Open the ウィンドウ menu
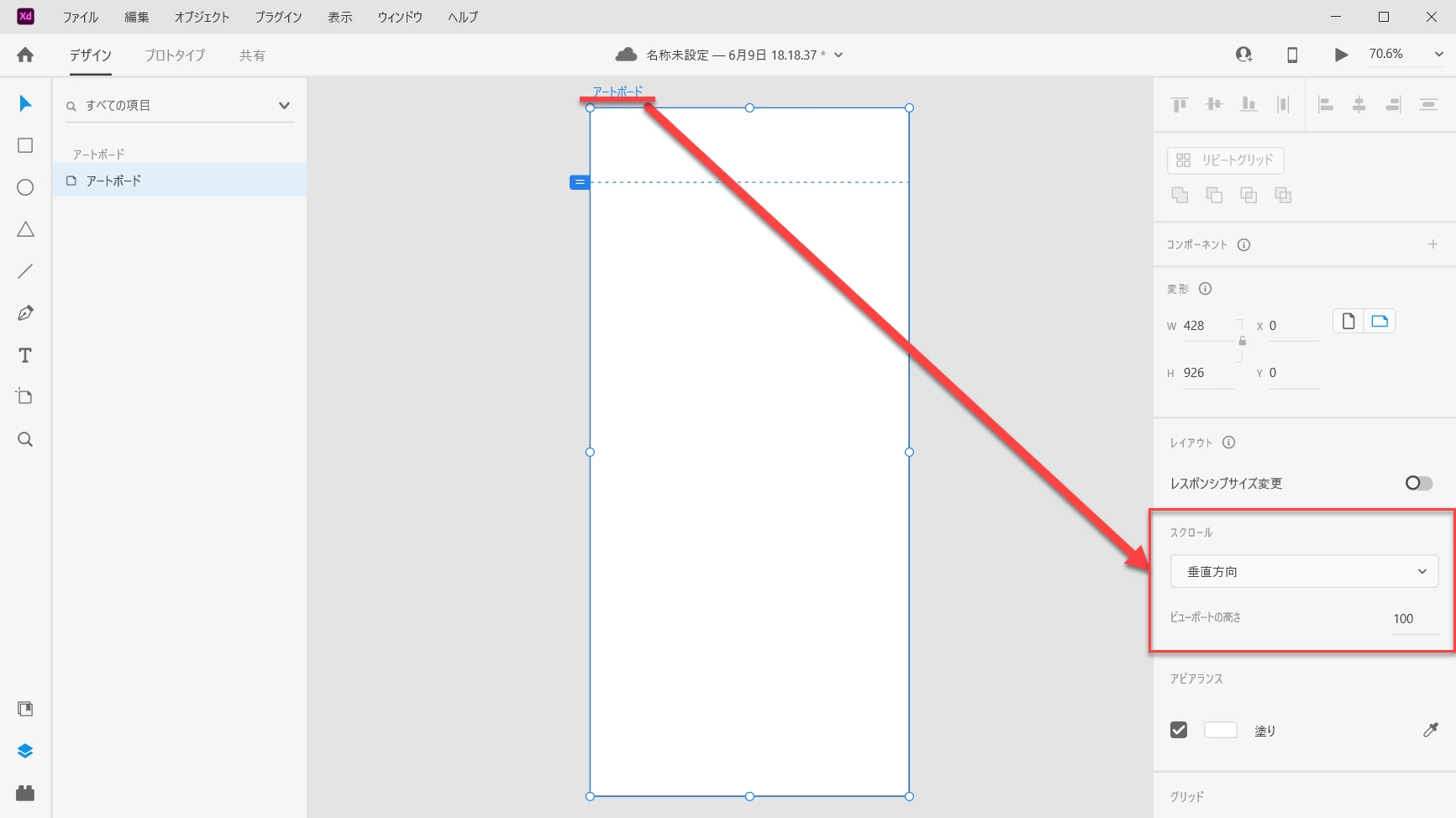 point(400,17)
